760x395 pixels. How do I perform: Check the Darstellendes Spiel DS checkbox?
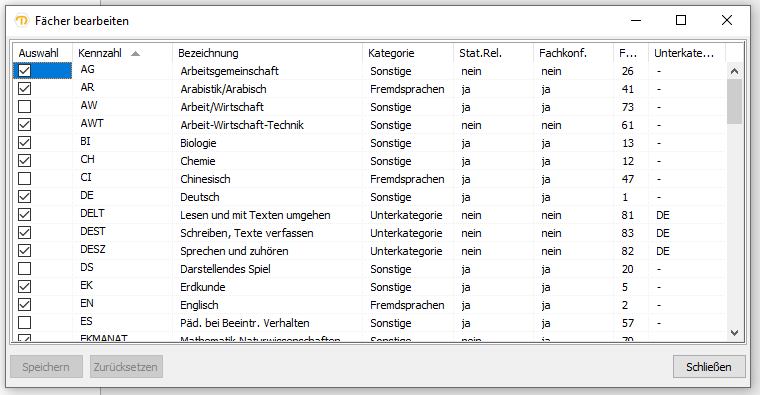24,269
